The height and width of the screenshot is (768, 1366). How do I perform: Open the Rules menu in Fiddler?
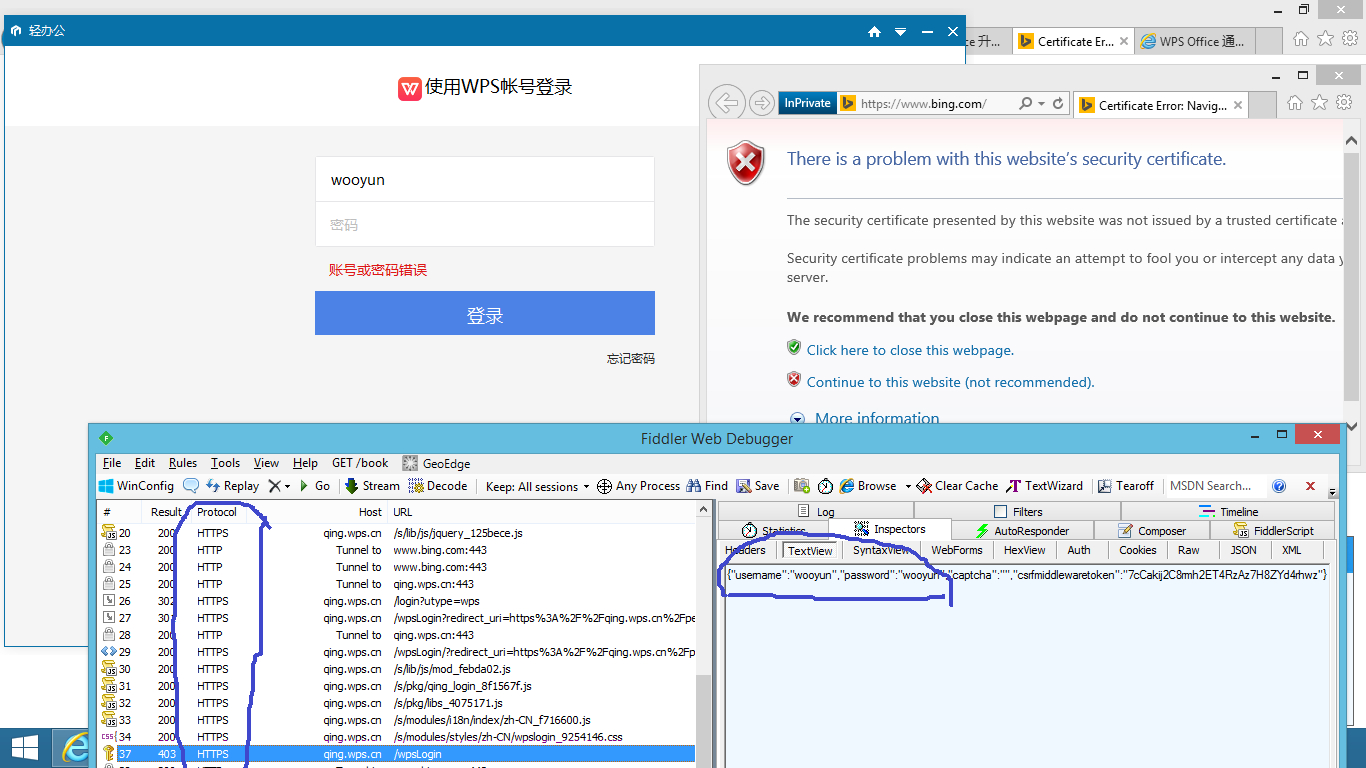[x=183, y=463]
